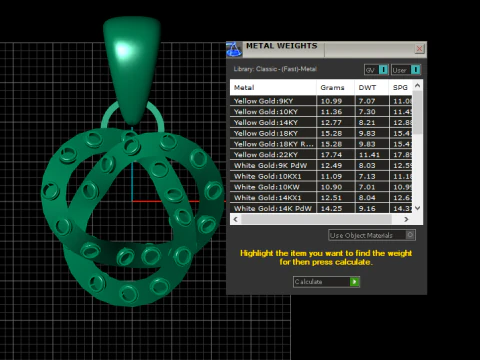
Task: Select the White Gold:9K PdW row
Action: [321, 165]
